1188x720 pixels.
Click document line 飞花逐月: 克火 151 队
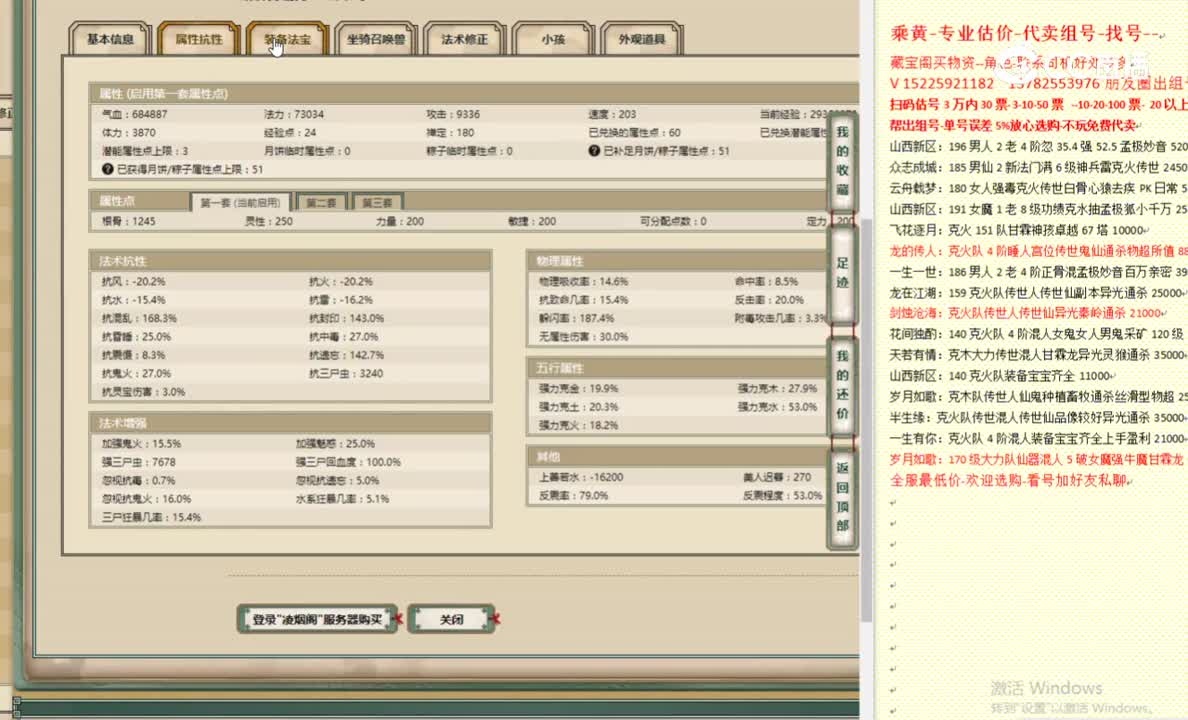coord(1018,230)
